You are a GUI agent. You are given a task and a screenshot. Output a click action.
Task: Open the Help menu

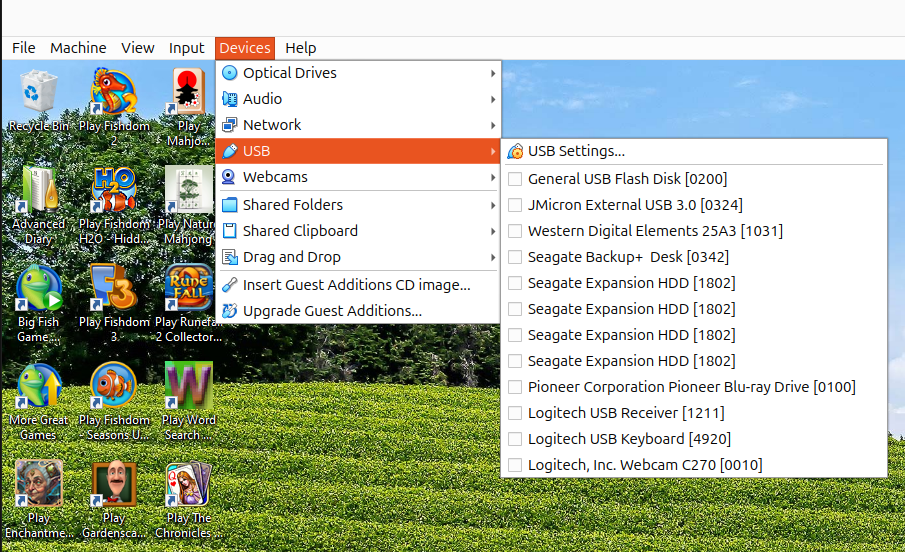click(301, 48)
